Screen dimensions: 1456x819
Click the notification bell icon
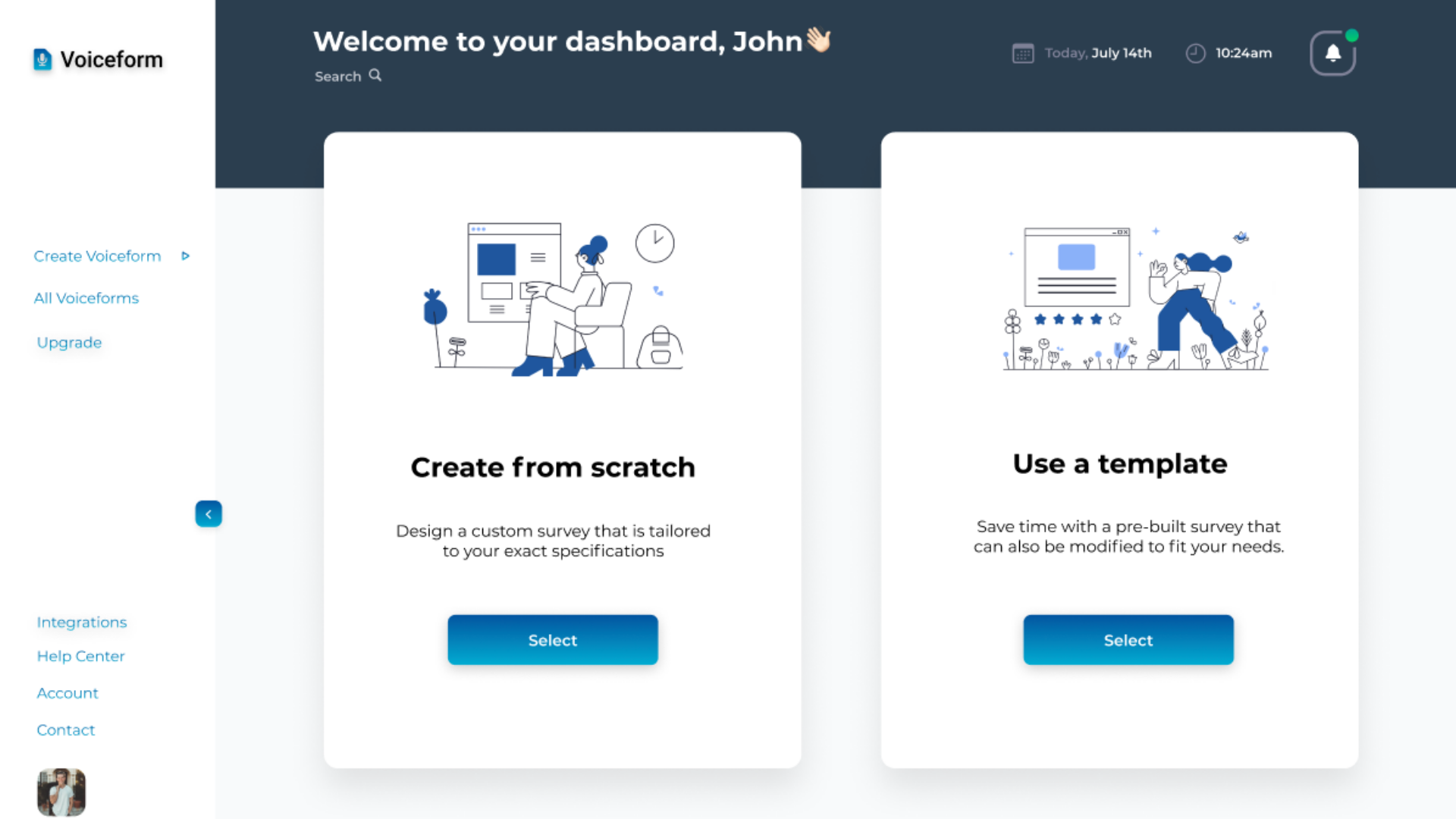pyautogui.click(x=1334, y=52)
